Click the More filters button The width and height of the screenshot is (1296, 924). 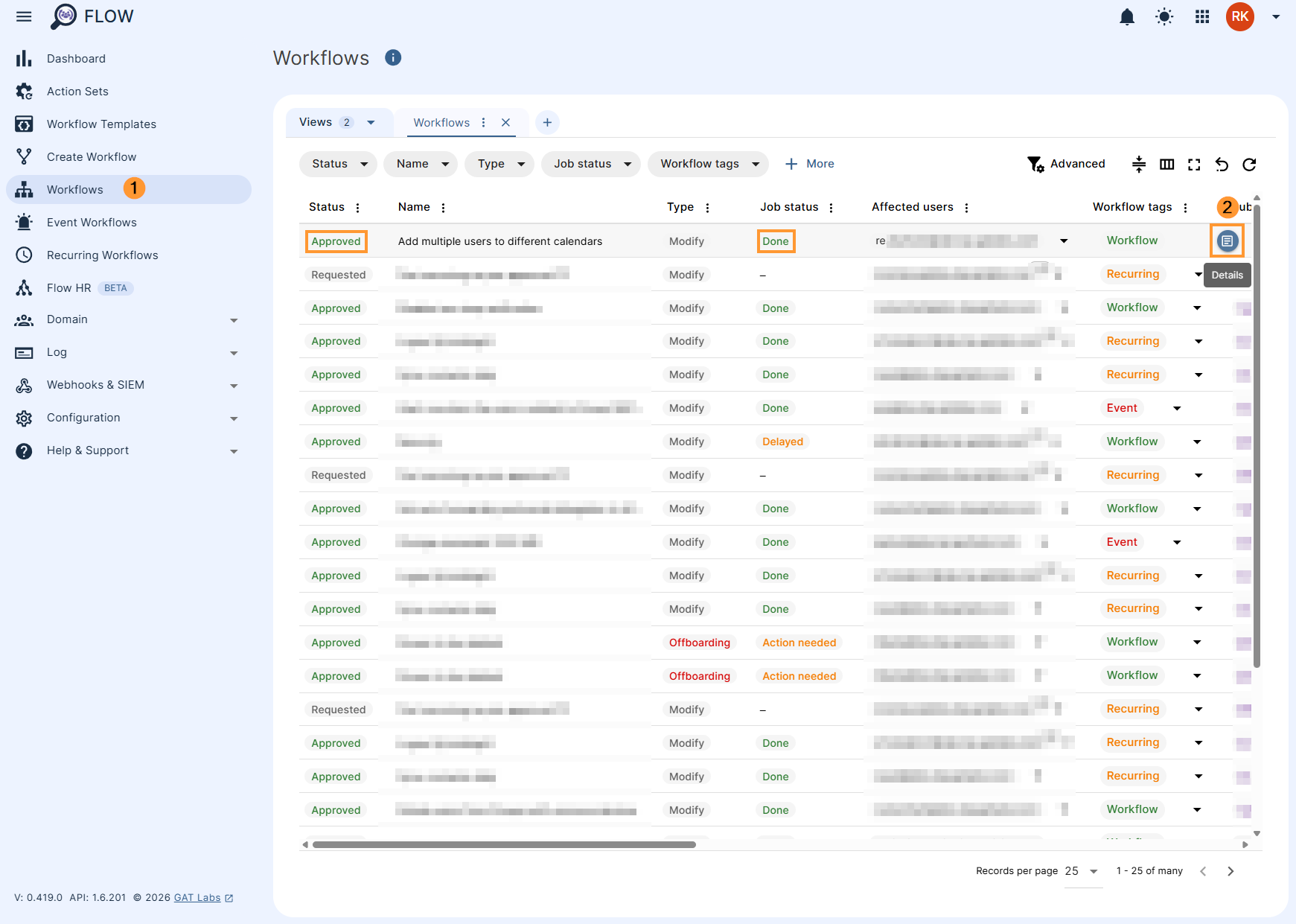click(x=809, y=164)
